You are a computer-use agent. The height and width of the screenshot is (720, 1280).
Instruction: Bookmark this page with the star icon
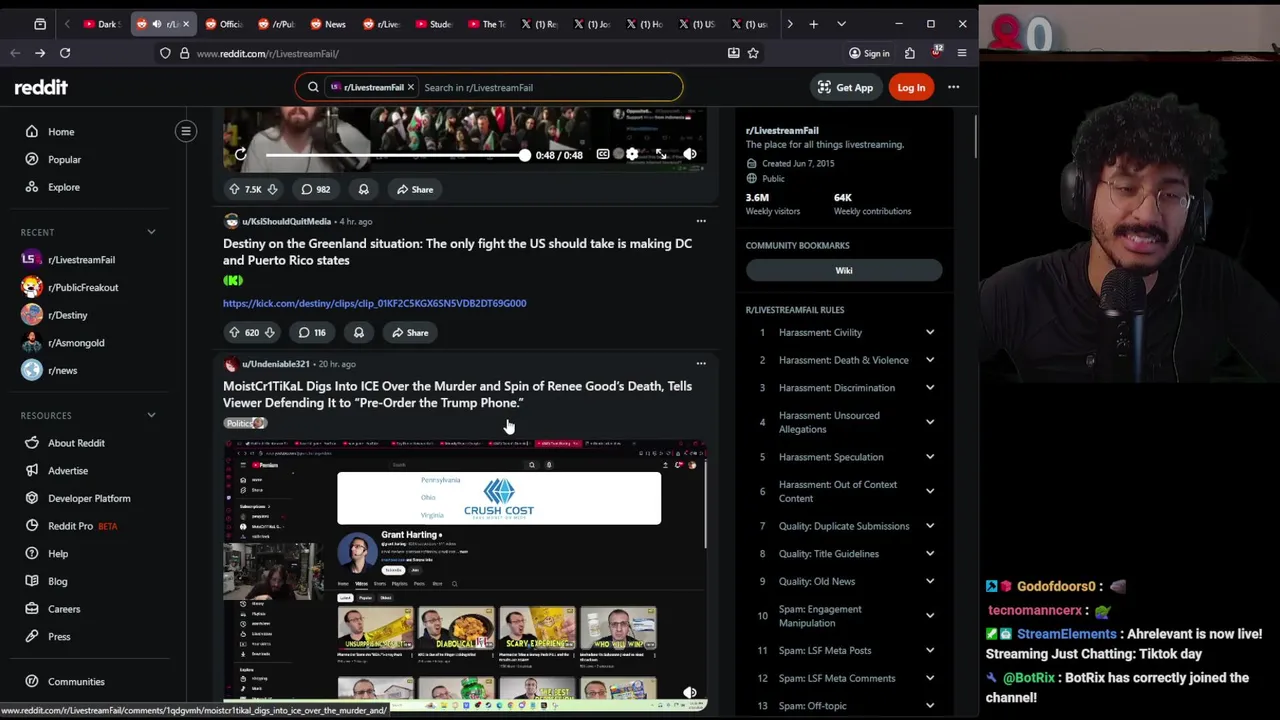coord(753,53)
